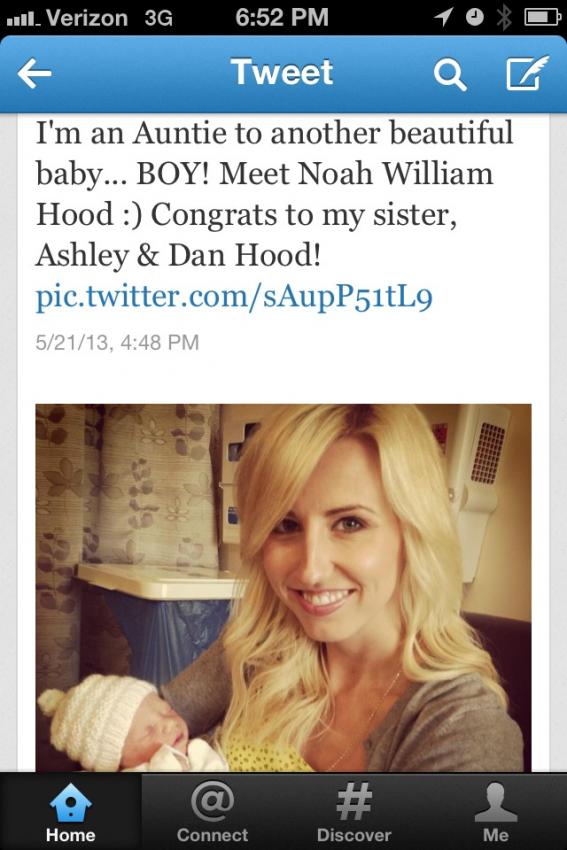Tap the 5/21/13, 4:48 PM timestamp
Image resolution: width=567 pixels, height=850 pixels.
pos(118,343)
